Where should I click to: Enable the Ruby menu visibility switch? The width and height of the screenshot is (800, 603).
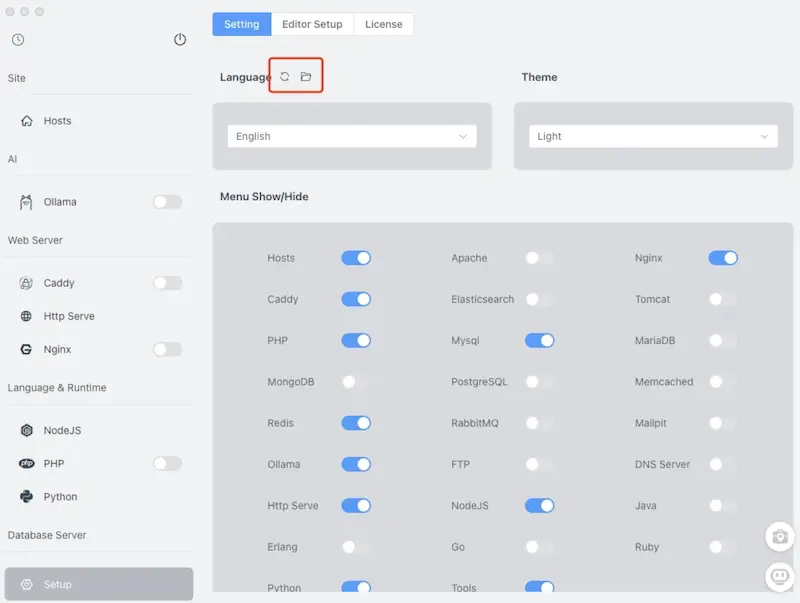[x=723, y=547]
